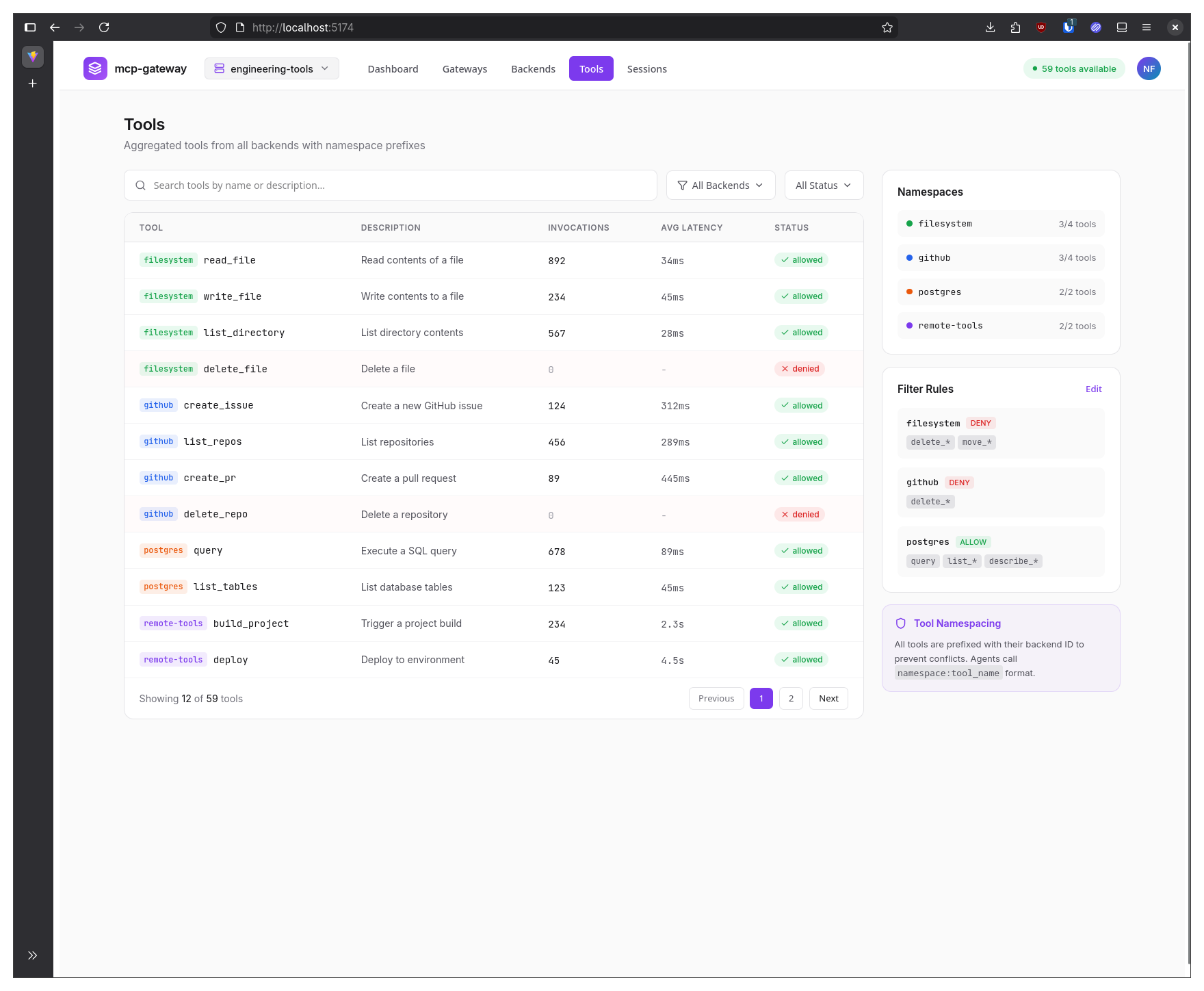Select the Tools tab
Screen dimensions: 1204x991
coord(591,68)
